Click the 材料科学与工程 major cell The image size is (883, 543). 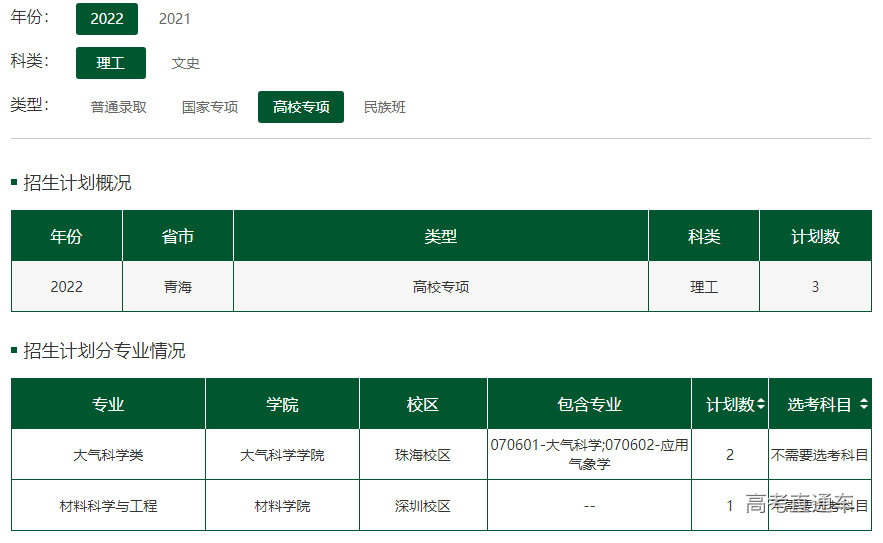pos(108,506)
